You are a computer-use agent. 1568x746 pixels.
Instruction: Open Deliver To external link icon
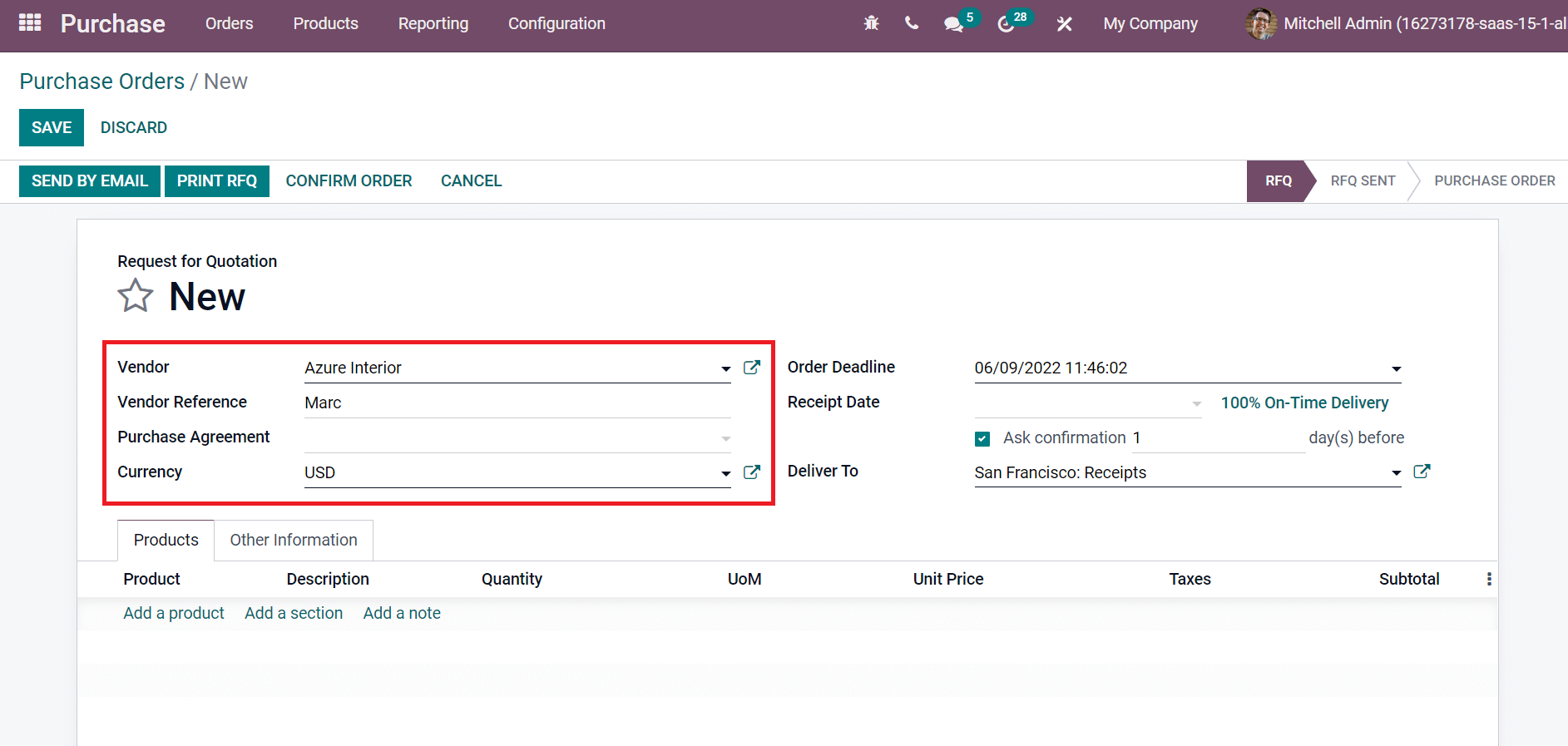click(x=1422, y=472)
